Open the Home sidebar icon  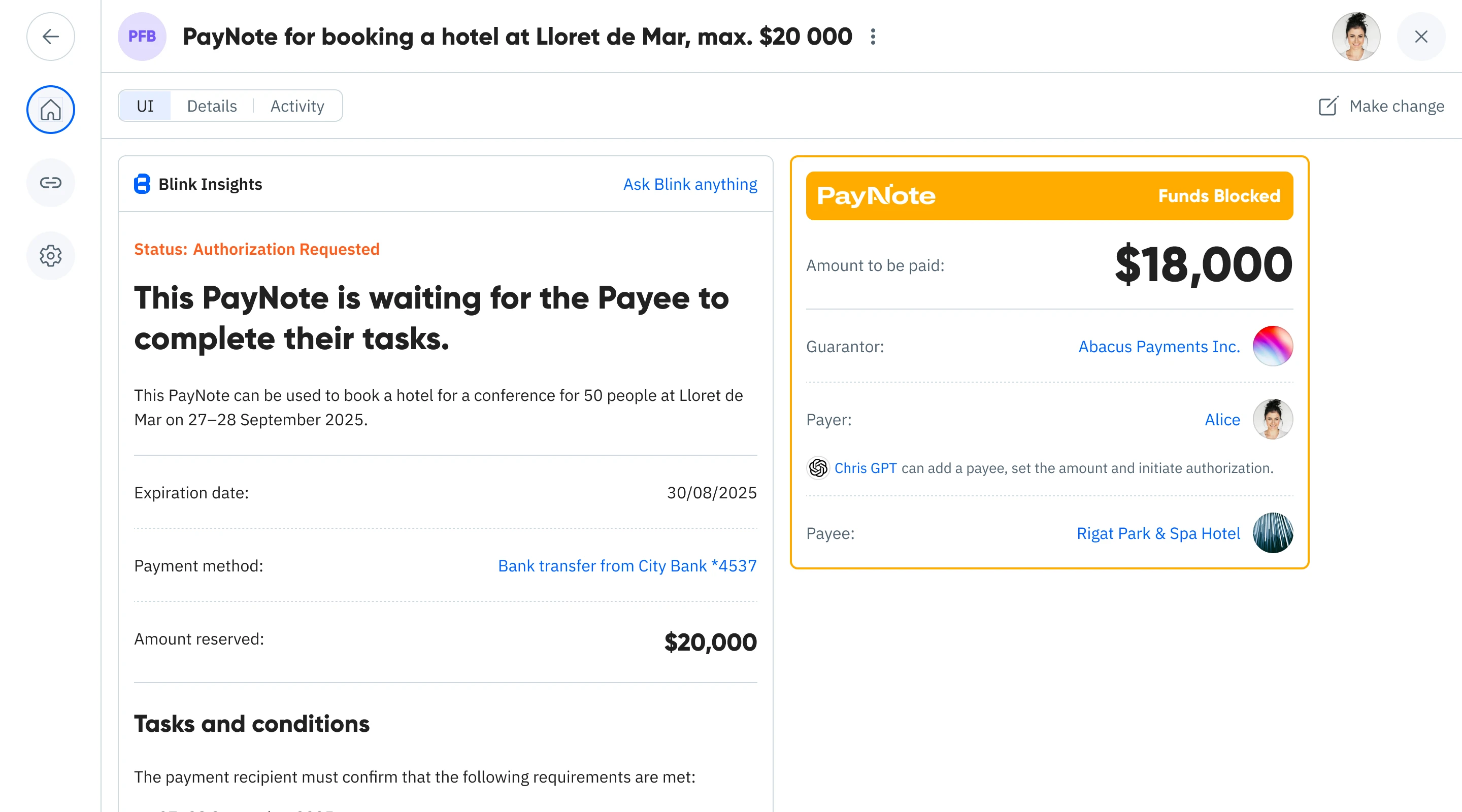(51, 110)
